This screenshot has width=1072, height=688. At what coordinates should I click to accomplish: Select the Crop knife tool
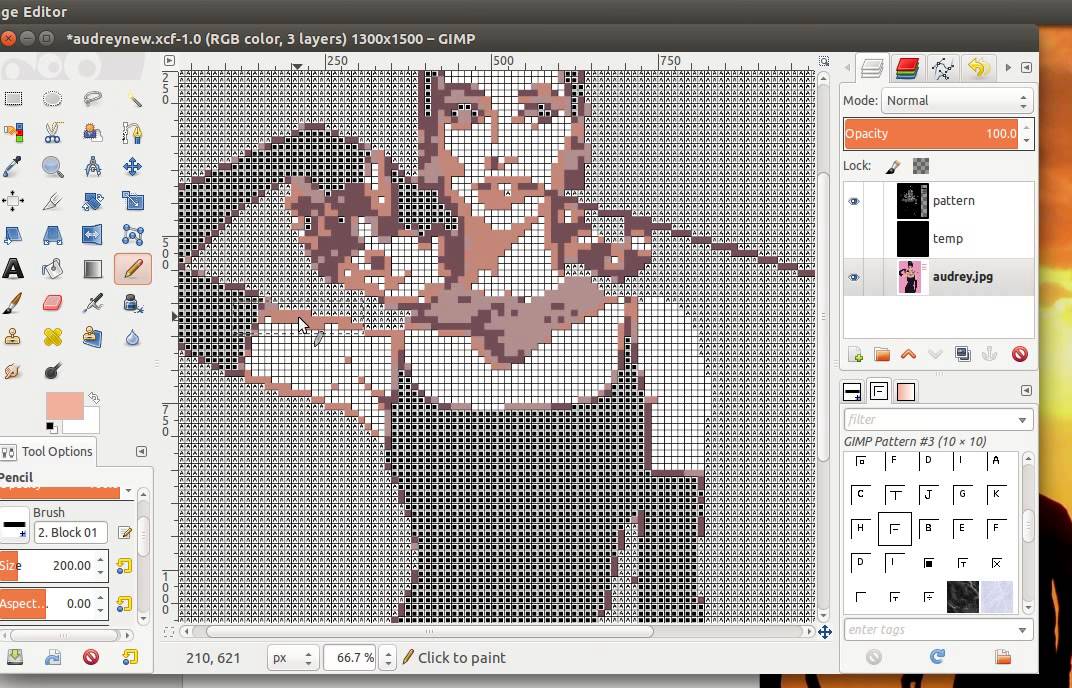tap(53, 200)
